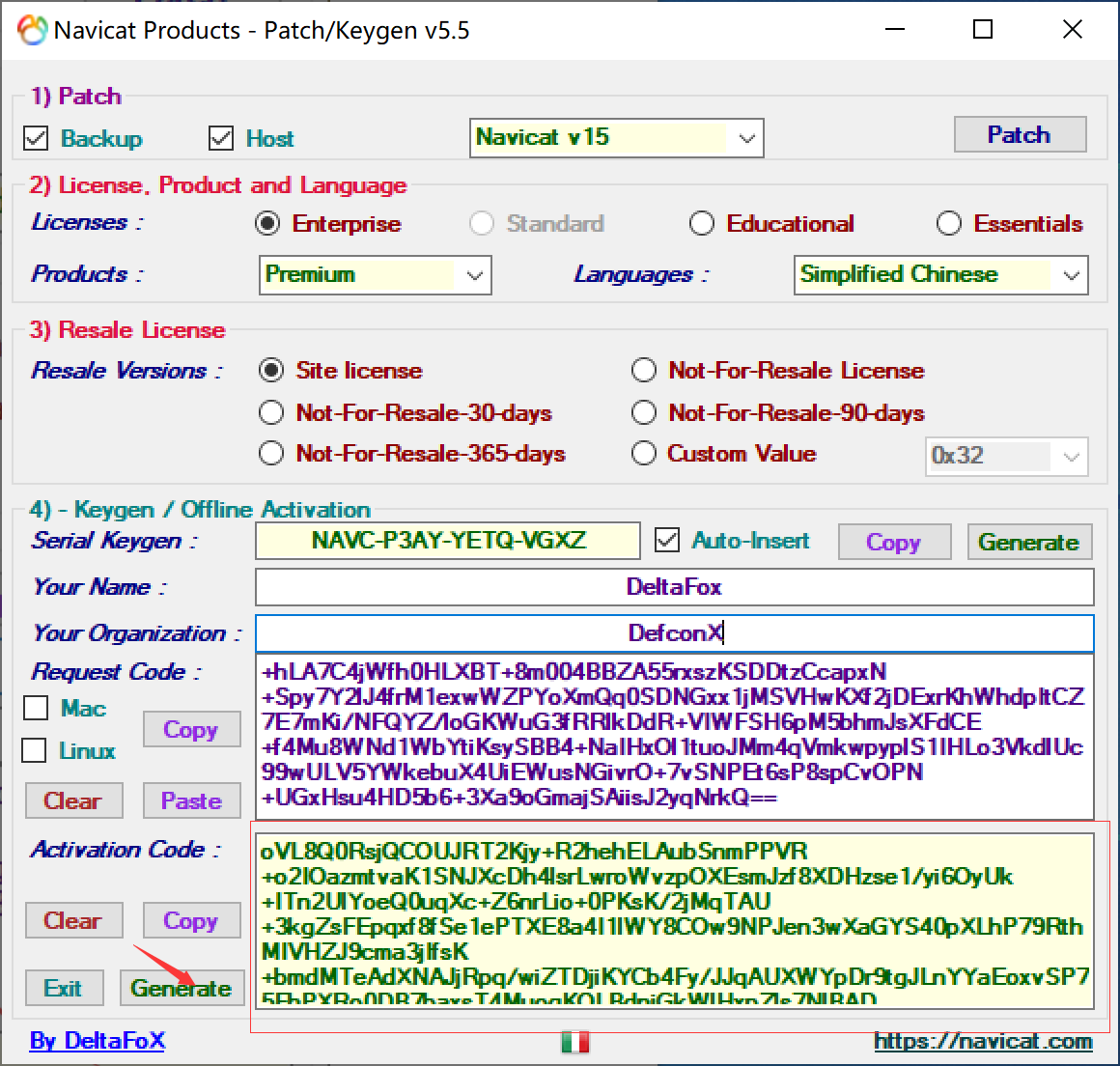
Task: Expand the Premium products dropdown
Action: (x=474, y=275)
